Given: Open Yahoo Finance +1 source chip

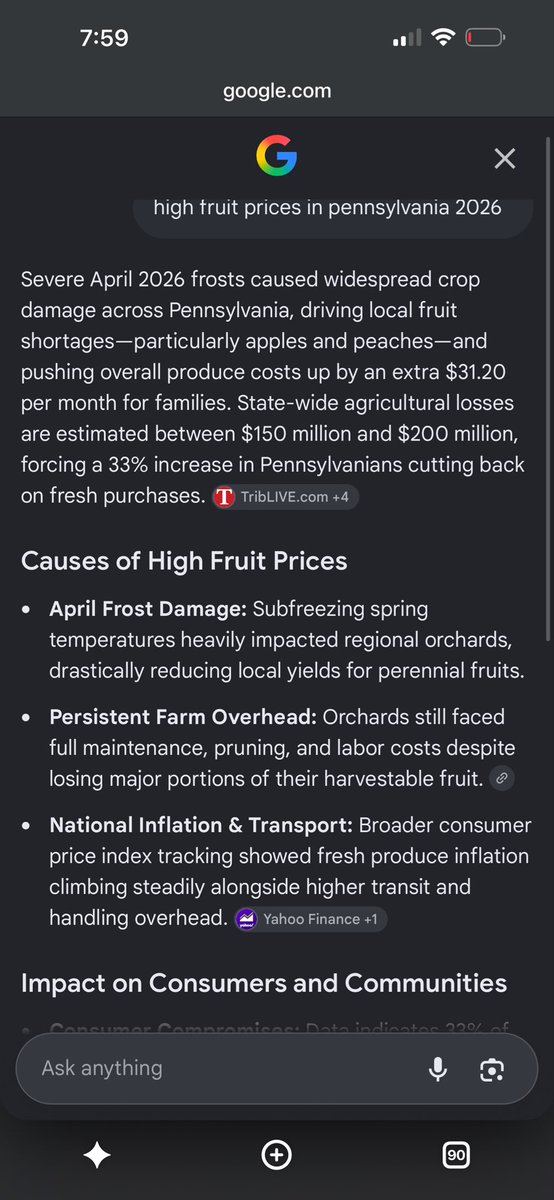Looking at the screenshot, I should 310,919.
